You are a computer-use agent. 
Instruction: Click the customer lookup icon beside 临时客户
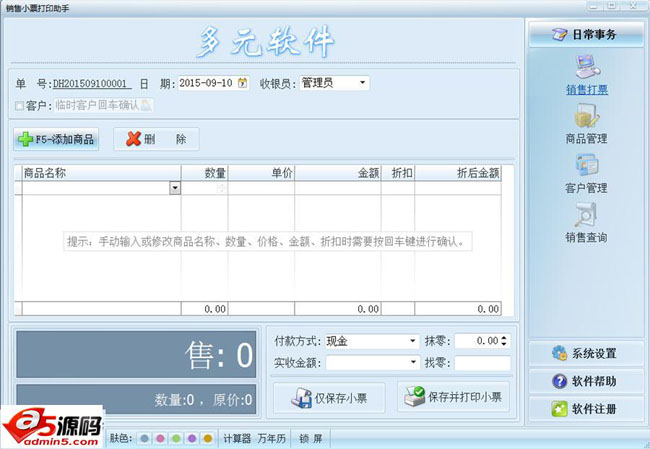click(x=146, y=105)
